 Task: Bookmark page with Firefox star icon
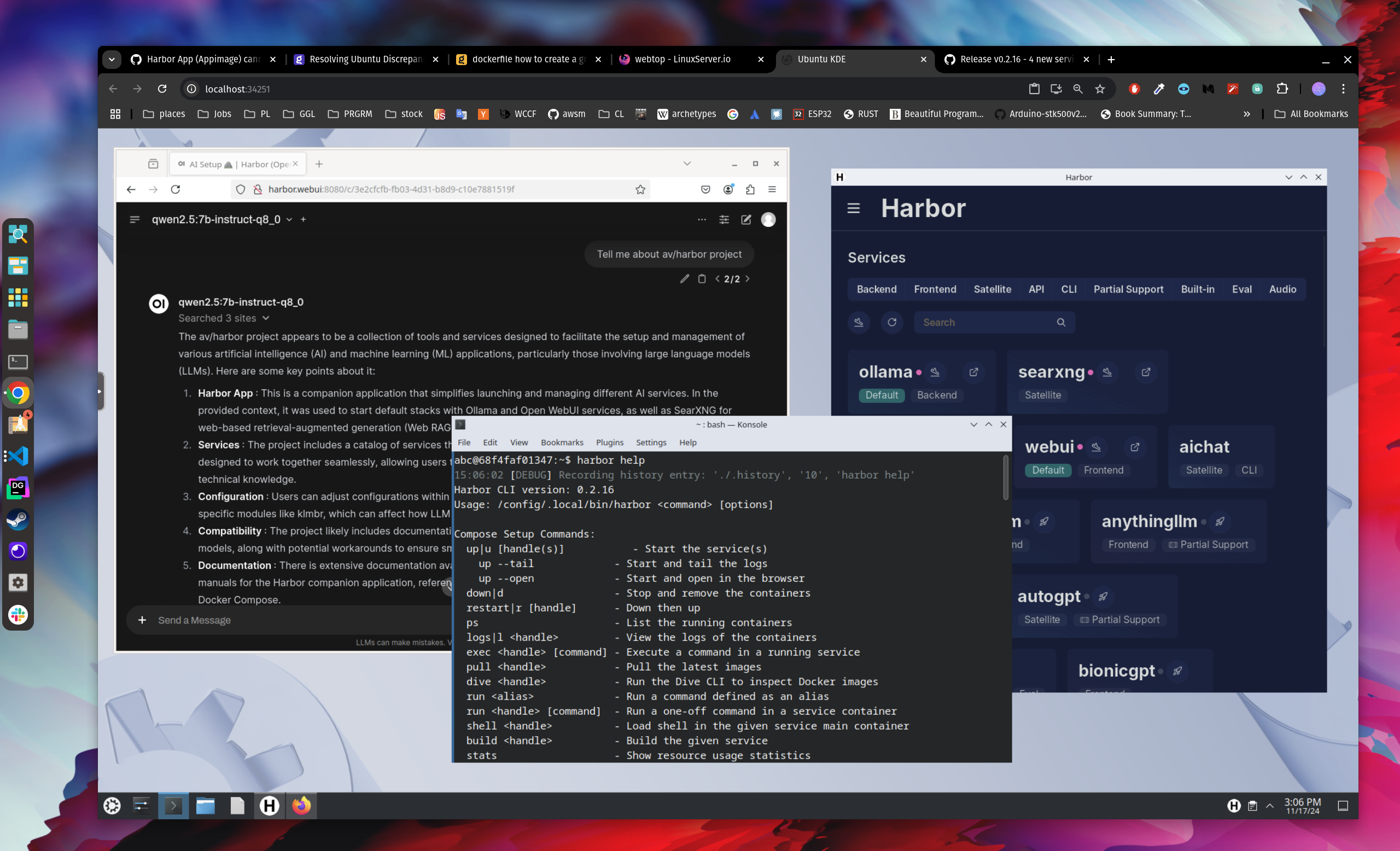point(640,189)
